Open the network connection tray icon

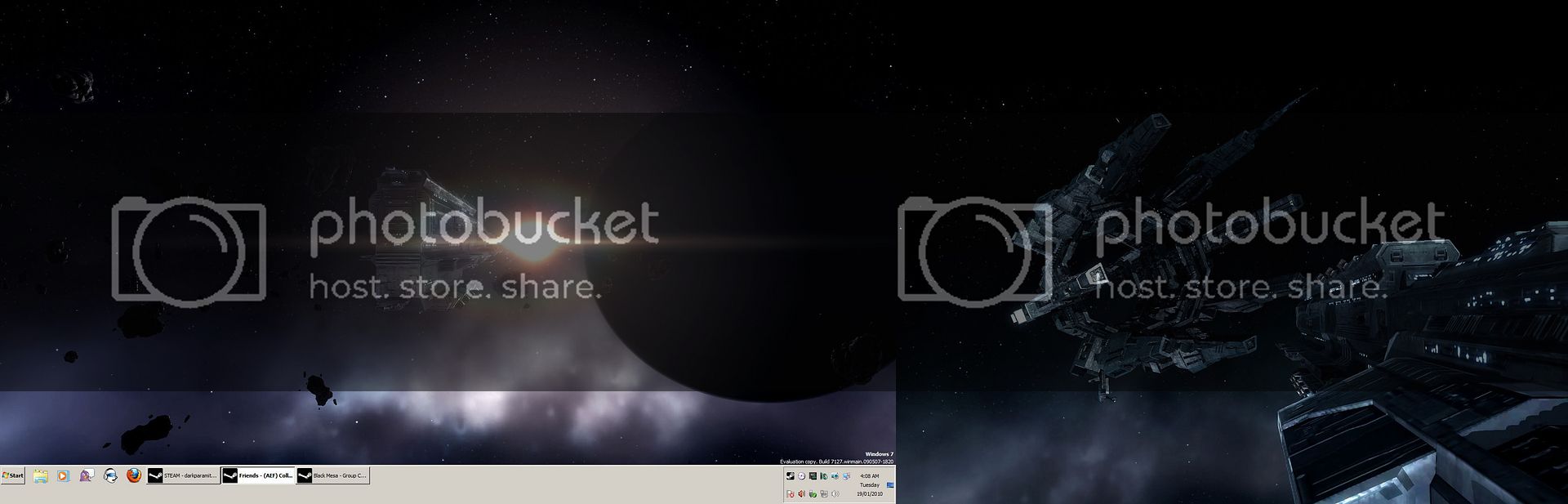[847, 476]
